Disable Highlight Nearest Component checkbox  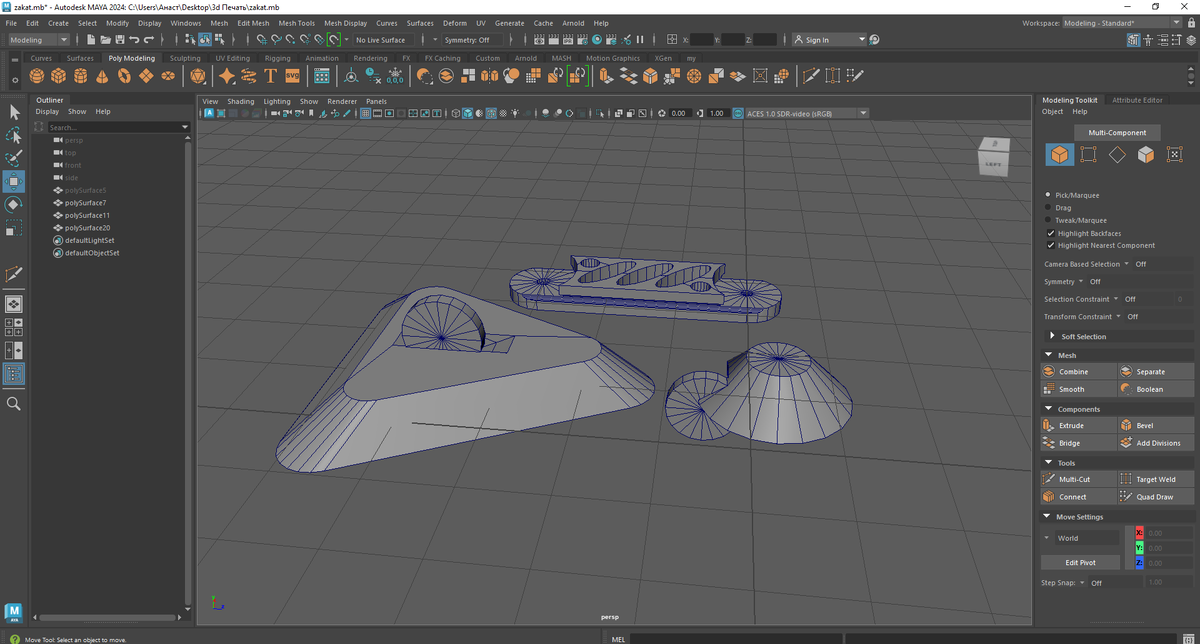[x=1050, y=245]
